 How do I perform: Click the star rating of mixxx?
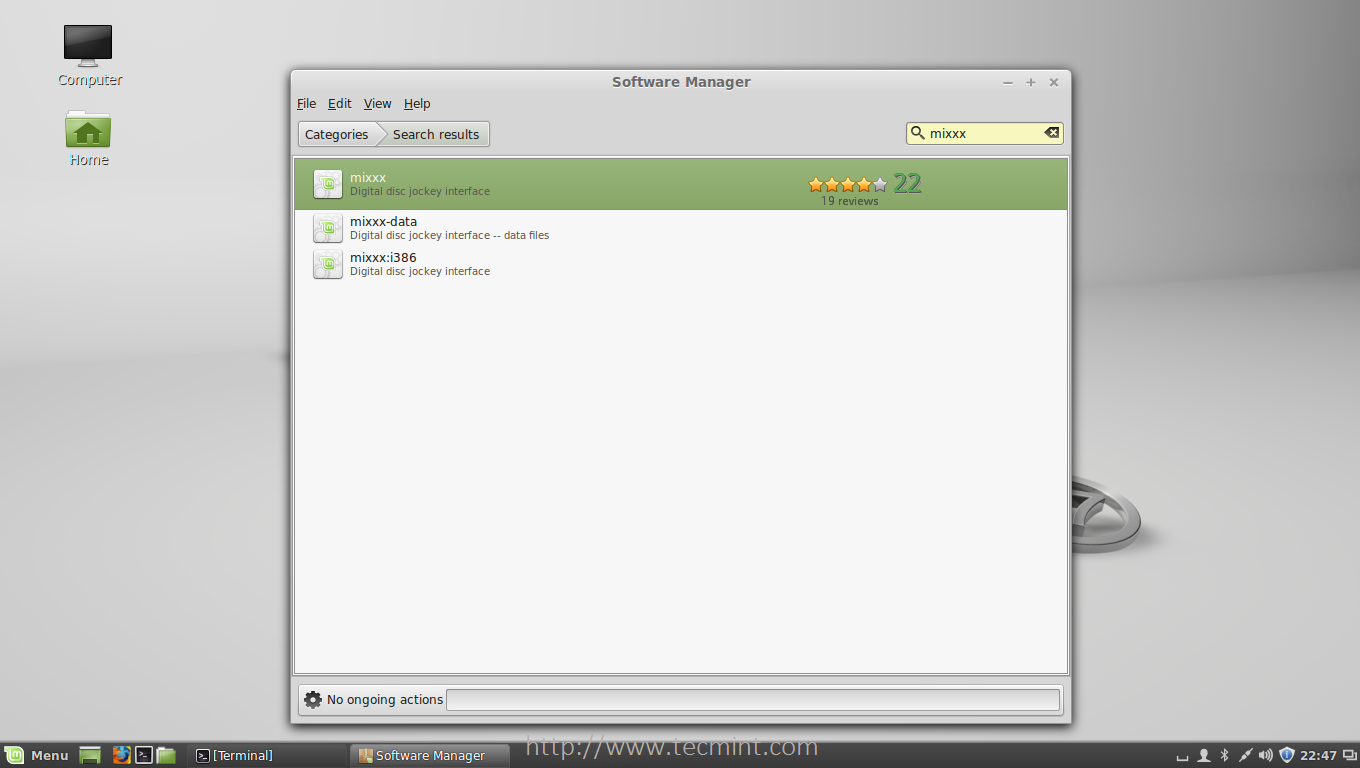click(x=848, y=184)
